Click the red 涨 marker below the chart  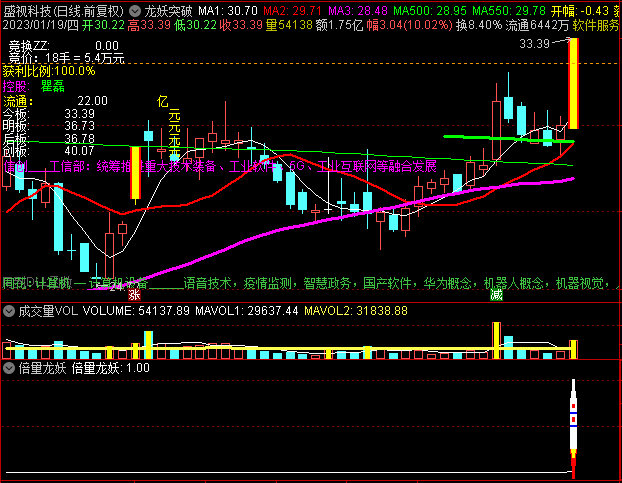(x=134, y=295)
